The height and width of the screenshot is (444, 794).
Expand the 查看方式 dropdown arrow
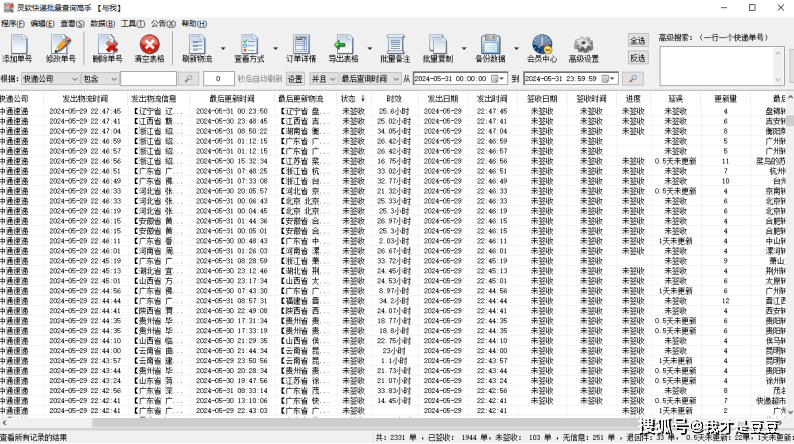[275, 49]
